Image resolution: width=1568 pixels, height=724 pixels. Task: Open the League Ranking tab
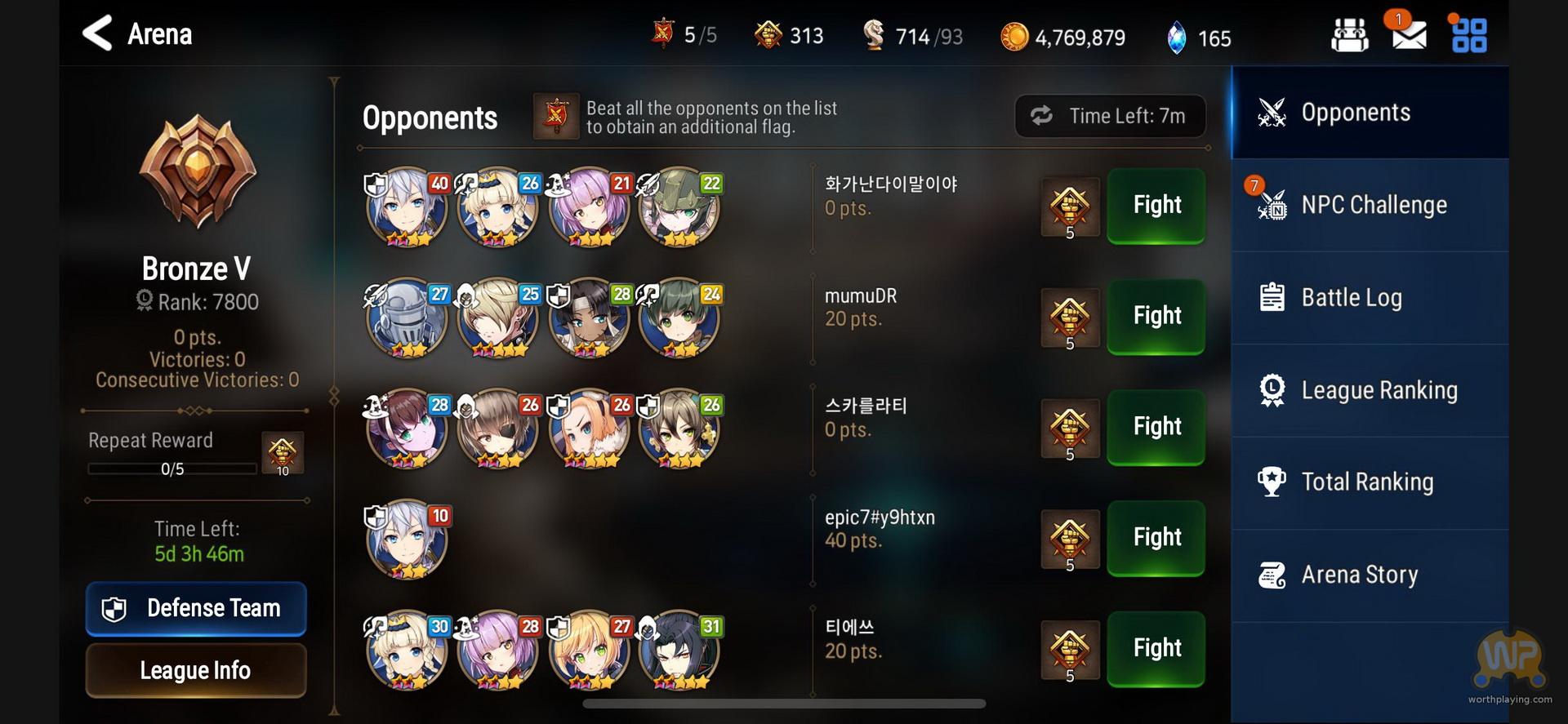(x=1370, y=390)
